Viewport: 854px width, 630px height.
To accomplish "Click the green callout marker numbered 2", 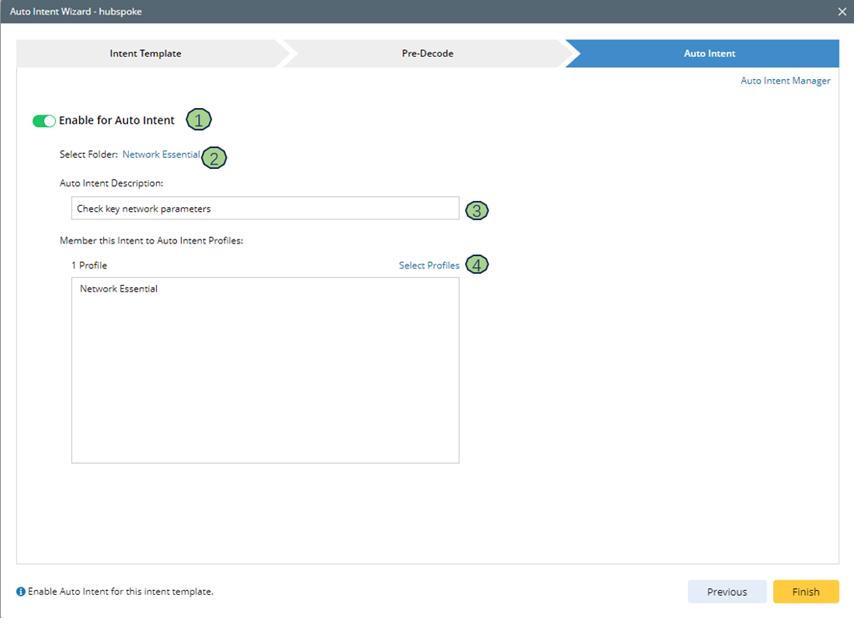I will pos(213,157).
